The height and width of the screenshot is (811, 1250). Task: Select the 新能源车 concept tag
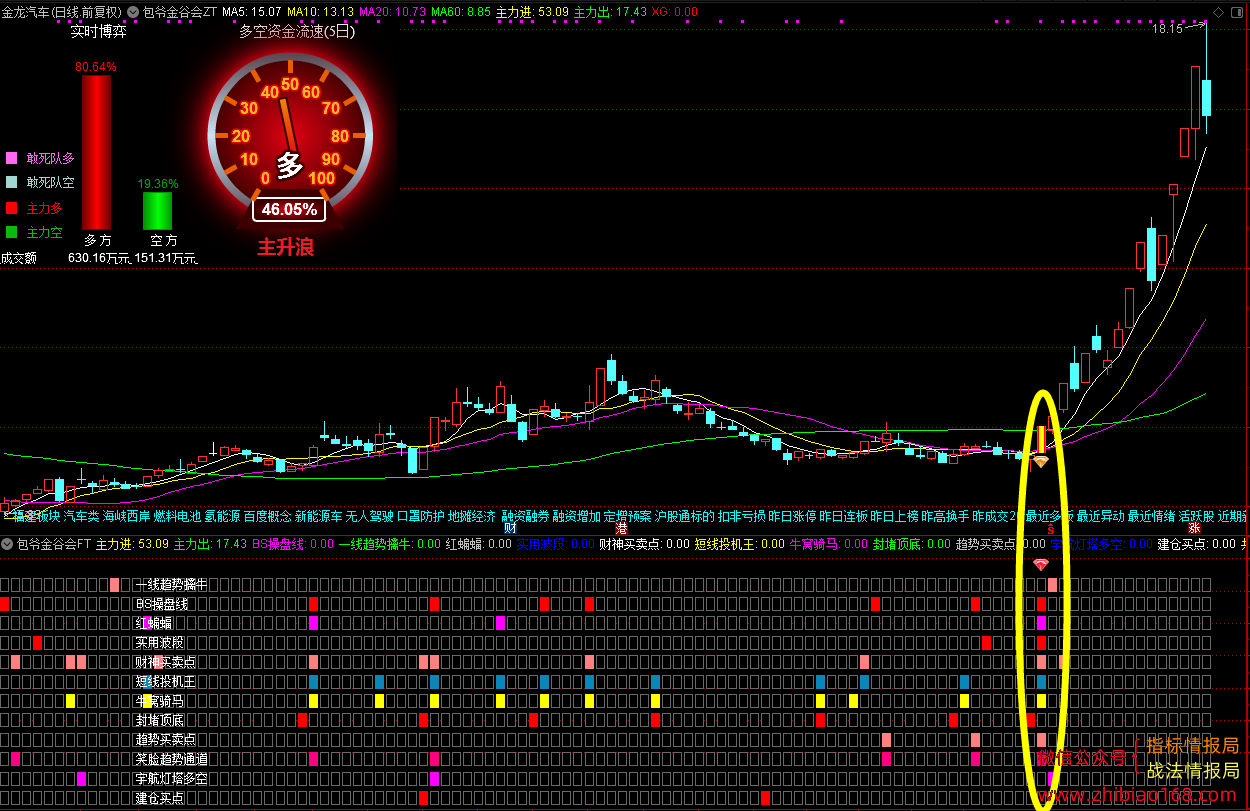click(x=319, y=517)
